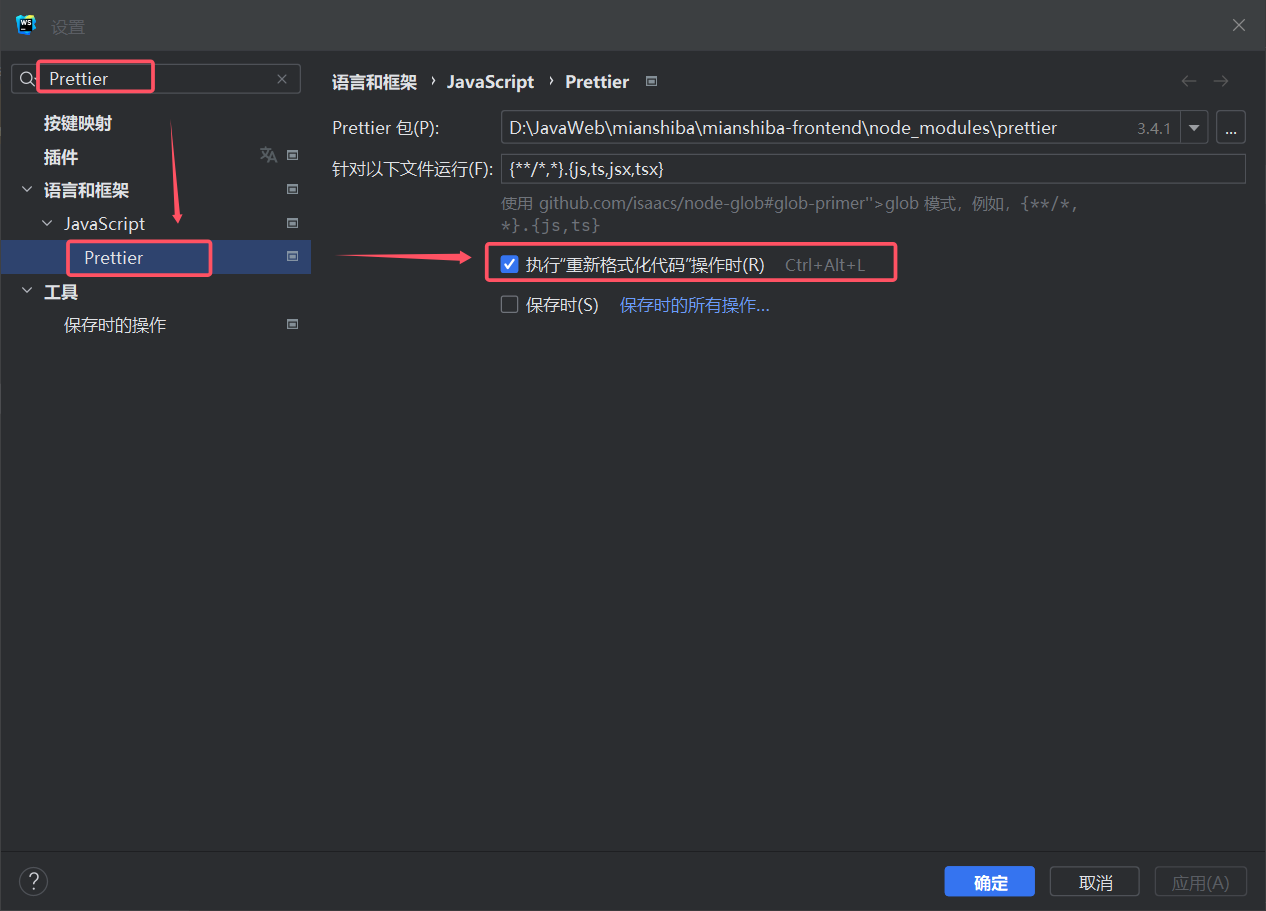Select JavaScript in the settings tree
Viewport: 1266px width, 911px height.
(x=105, y=224)
